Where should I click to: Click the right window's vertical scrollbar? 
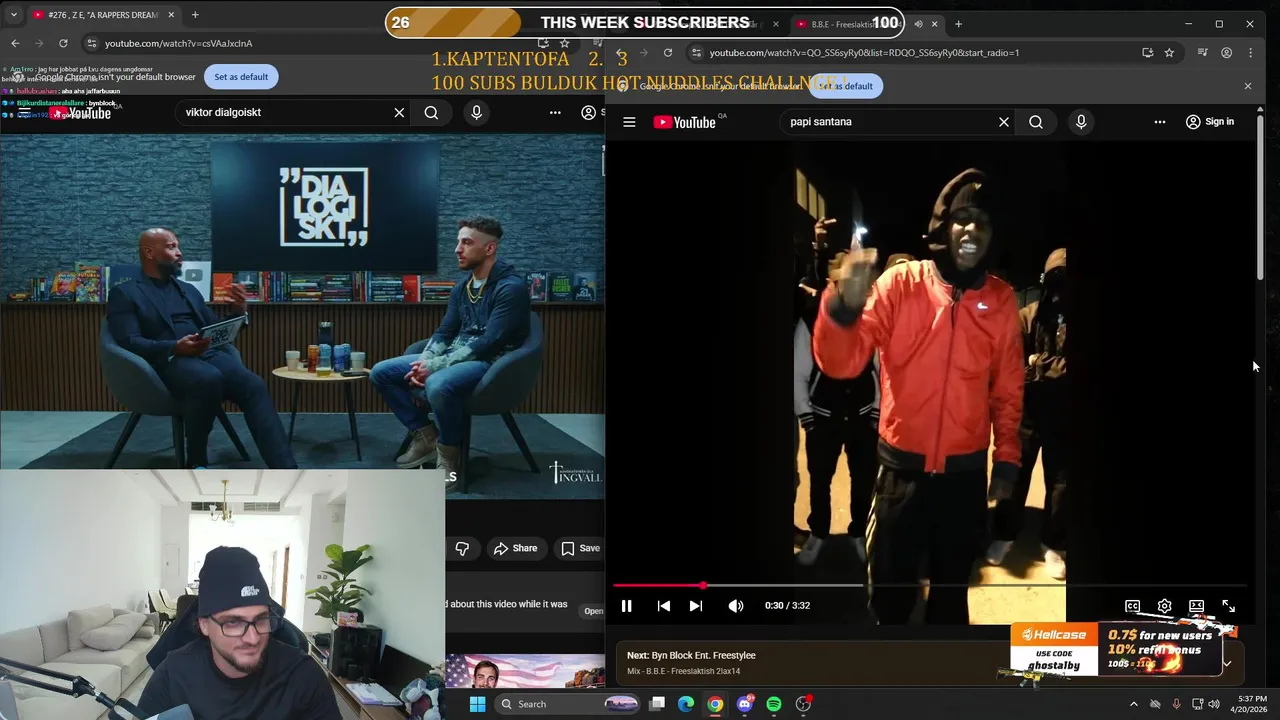tap(1260, 198)
